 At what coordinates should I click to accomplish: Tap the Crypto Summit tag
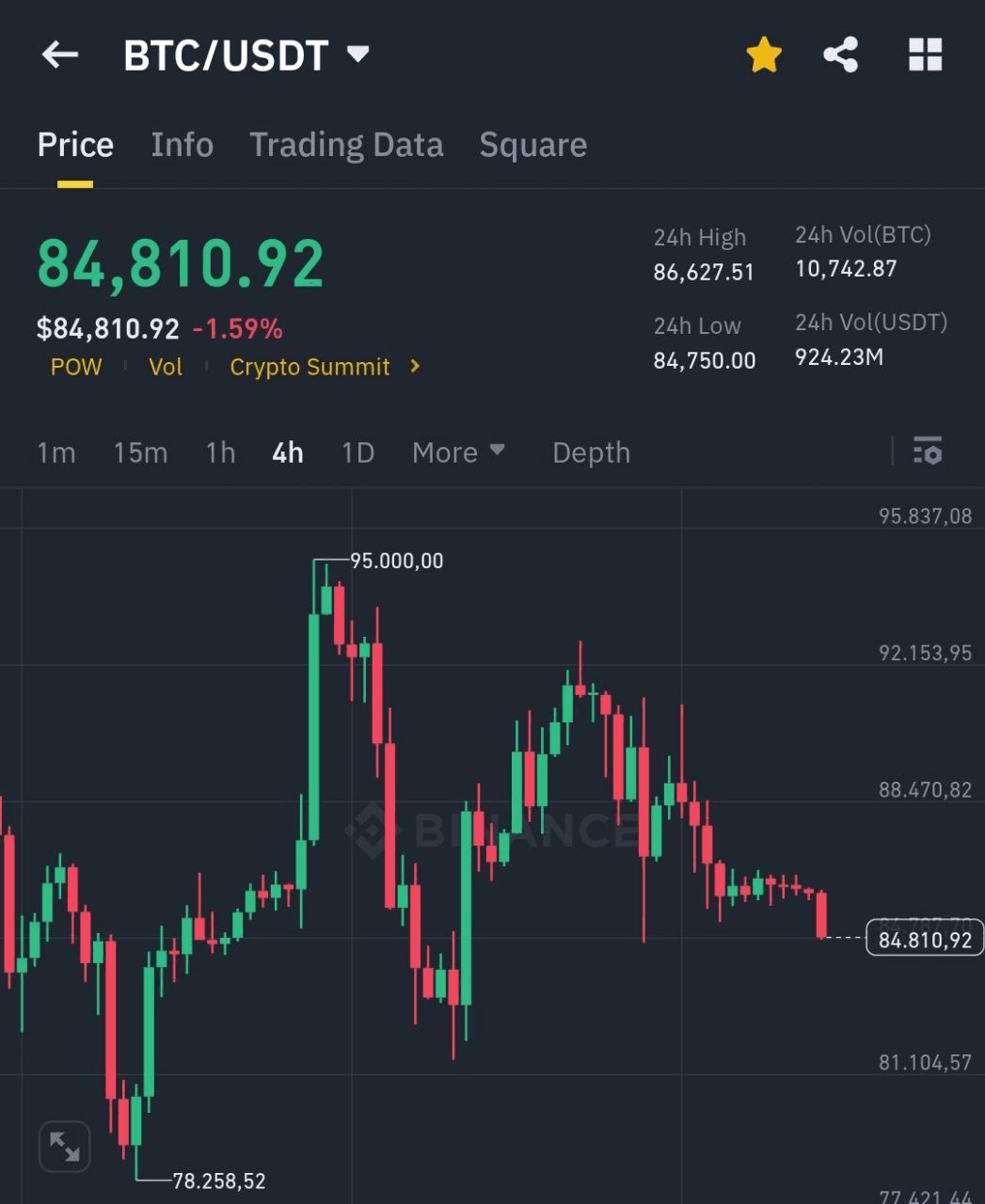click(310, 367)
